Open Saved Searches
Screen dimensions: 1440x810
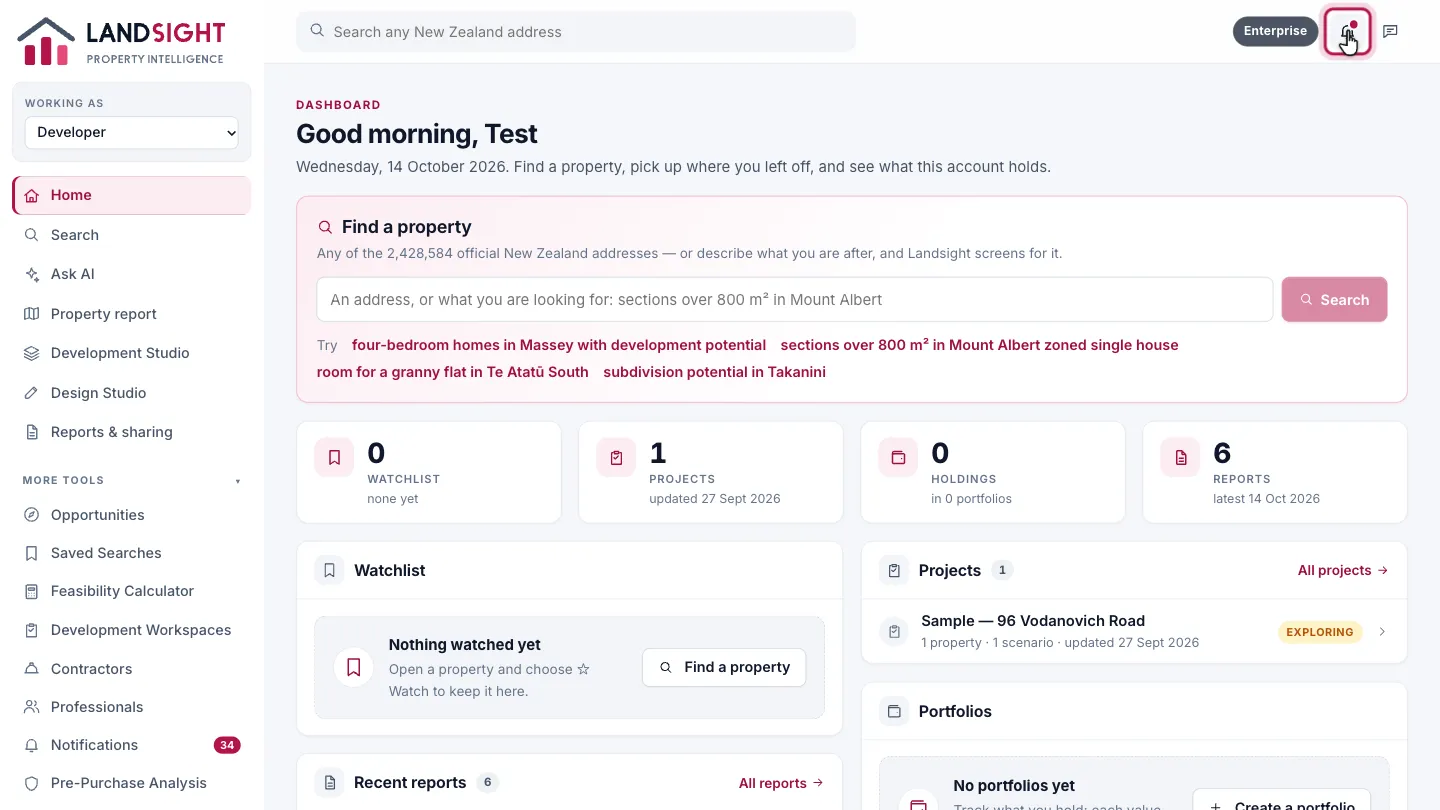click(132, 553)
